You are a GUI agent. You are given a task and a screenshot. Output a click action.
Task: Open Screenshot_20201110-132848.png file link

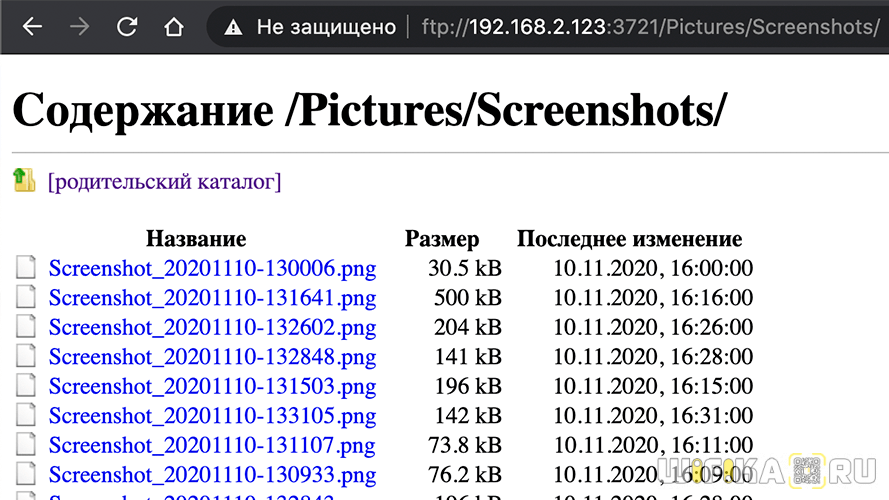(212, 357)
